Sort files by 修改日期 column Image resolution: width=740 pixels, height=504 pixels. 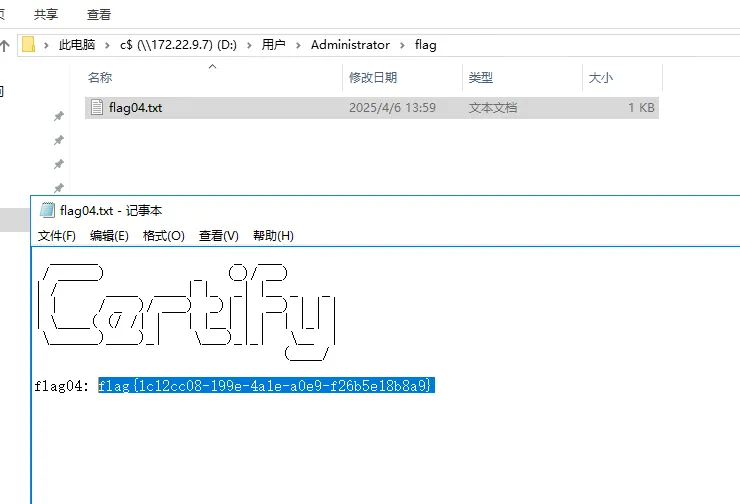373,77
